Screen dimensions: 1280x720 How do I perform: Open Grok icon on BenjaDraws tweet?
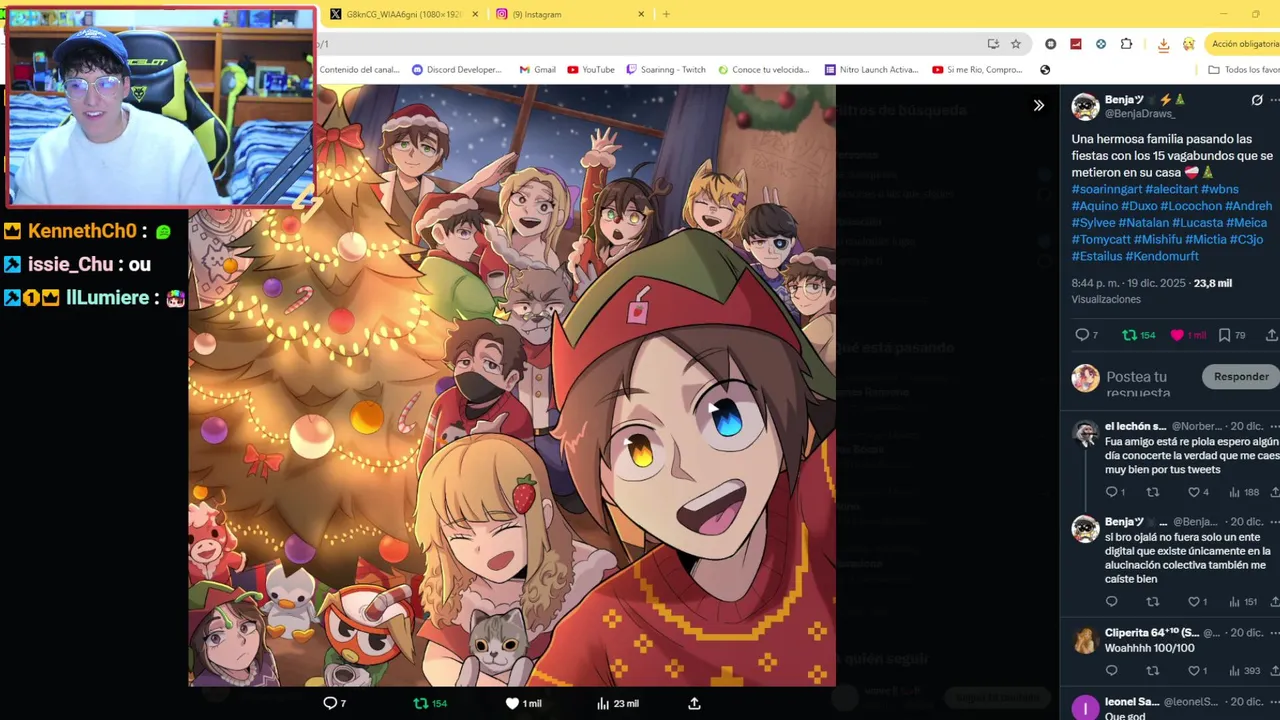tap(1257, 100)
